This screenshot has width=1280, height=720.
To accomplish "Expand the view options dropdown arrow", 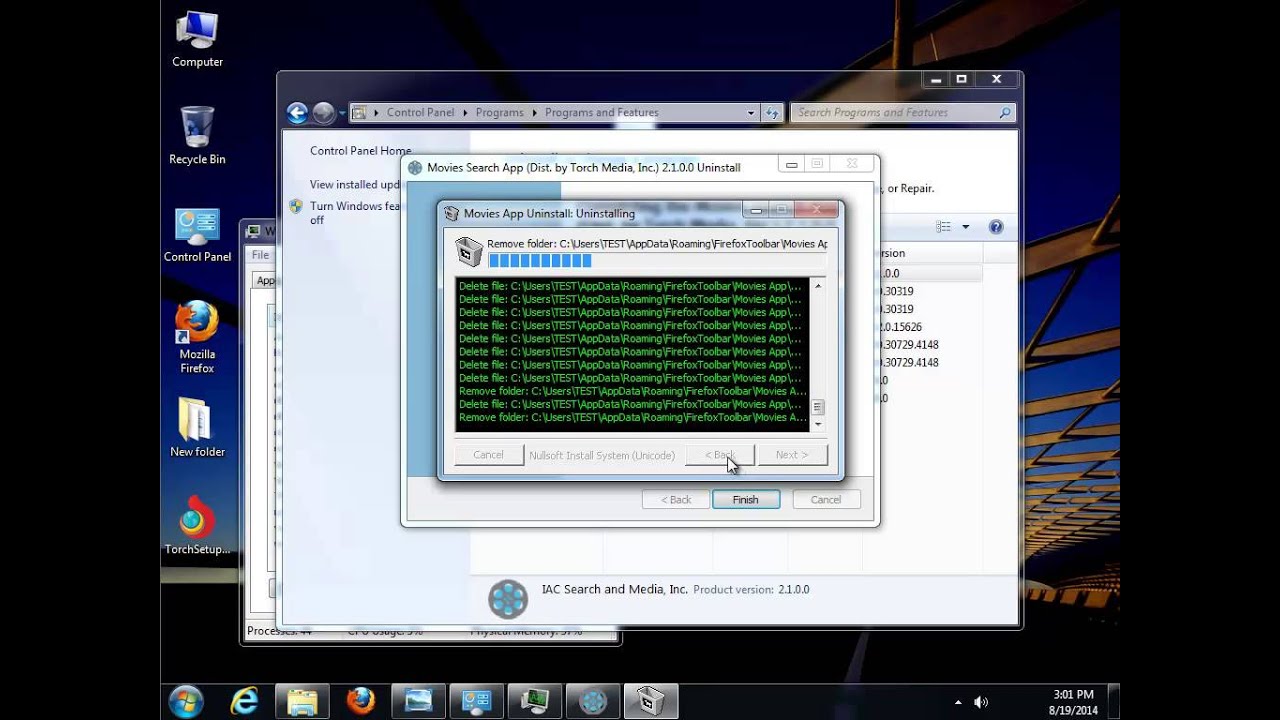I will [x=965, y=227].
